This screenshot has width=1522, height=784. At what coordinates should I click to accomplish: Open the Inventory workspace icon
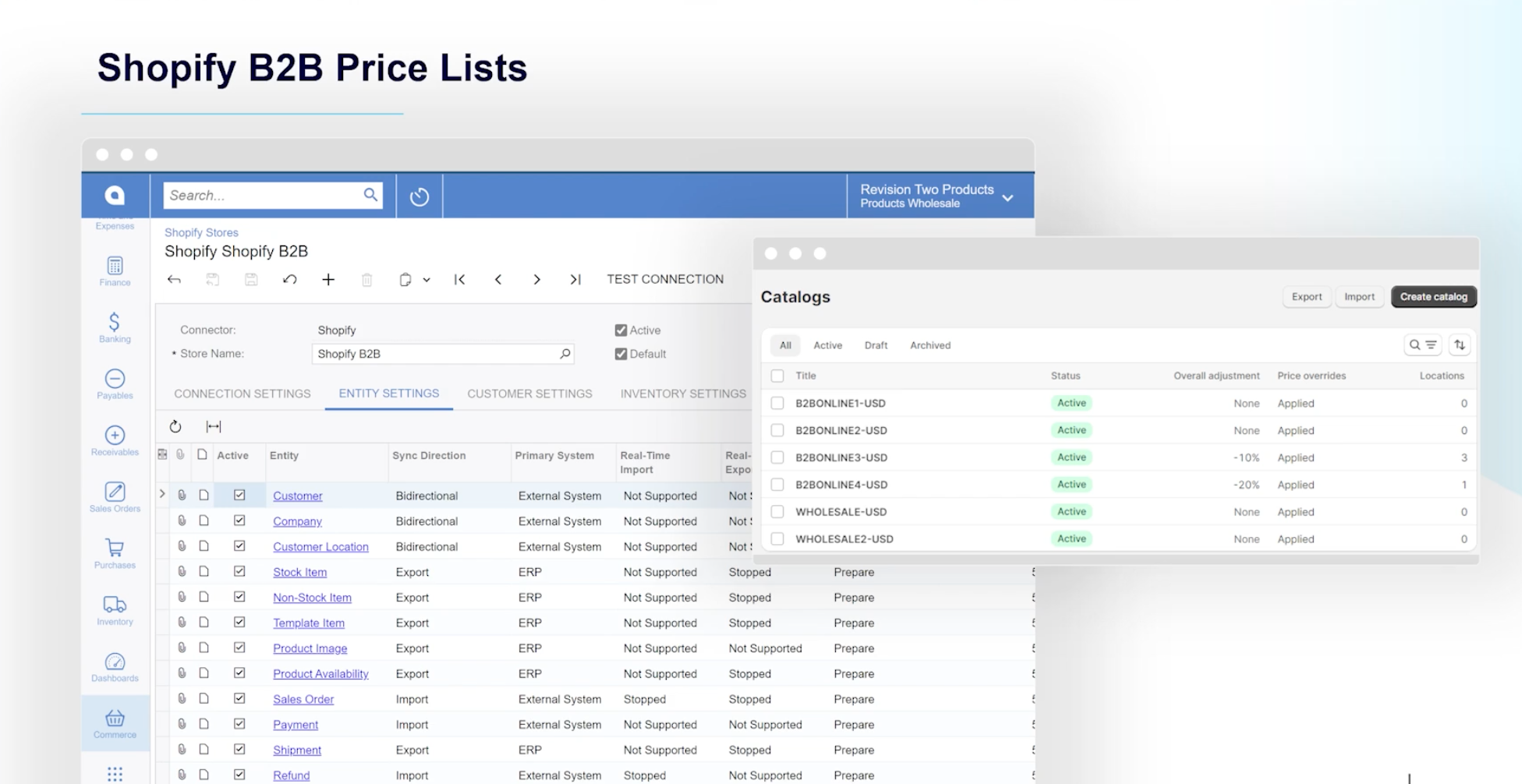(115, 610)
